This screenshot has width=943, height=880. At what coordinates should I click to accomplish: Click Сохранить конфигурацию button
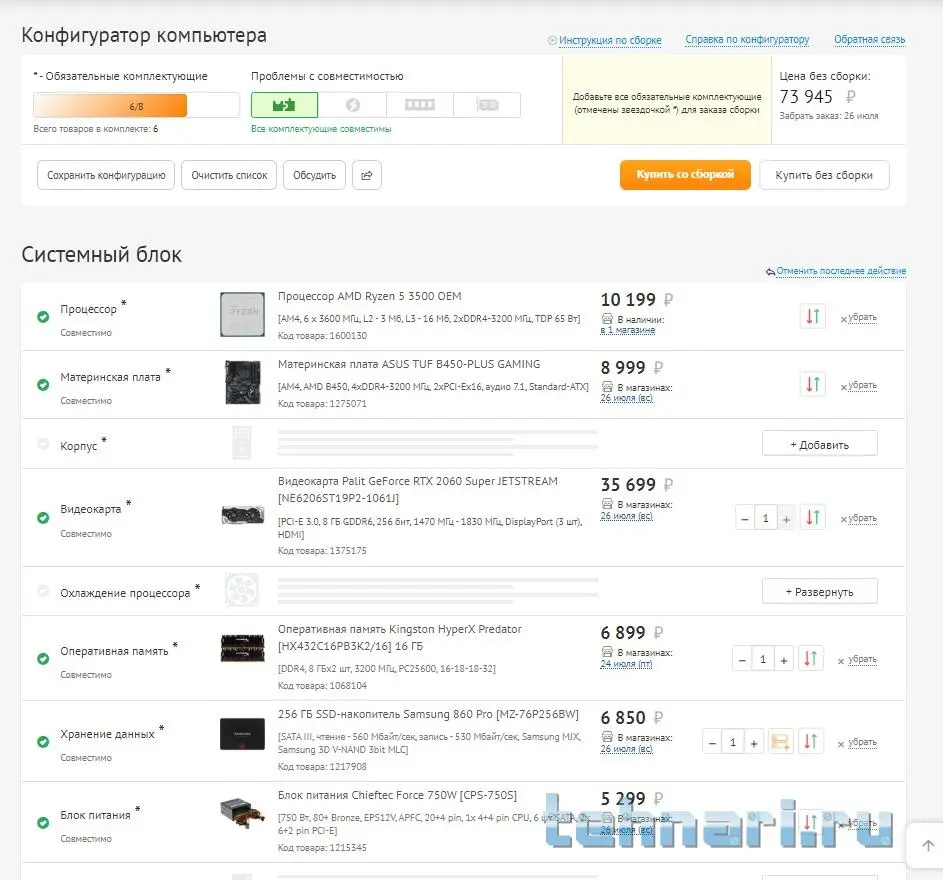[106, 175]
